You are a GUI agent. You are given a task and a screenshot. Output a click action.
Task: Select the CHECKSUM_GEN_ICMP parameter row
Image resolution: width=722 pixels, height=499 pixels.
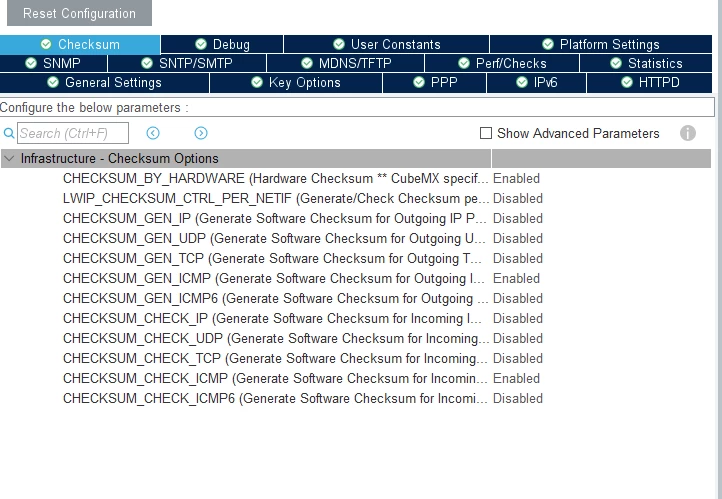point(274,279)
